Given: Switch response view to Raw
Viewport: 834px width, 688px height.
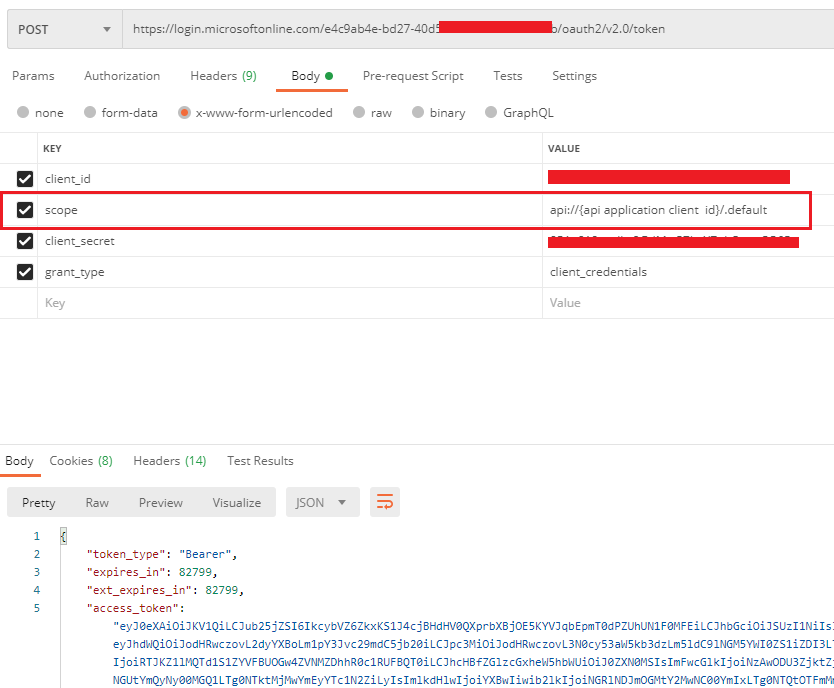Looking at the screenshot, I should coord(97,502).
